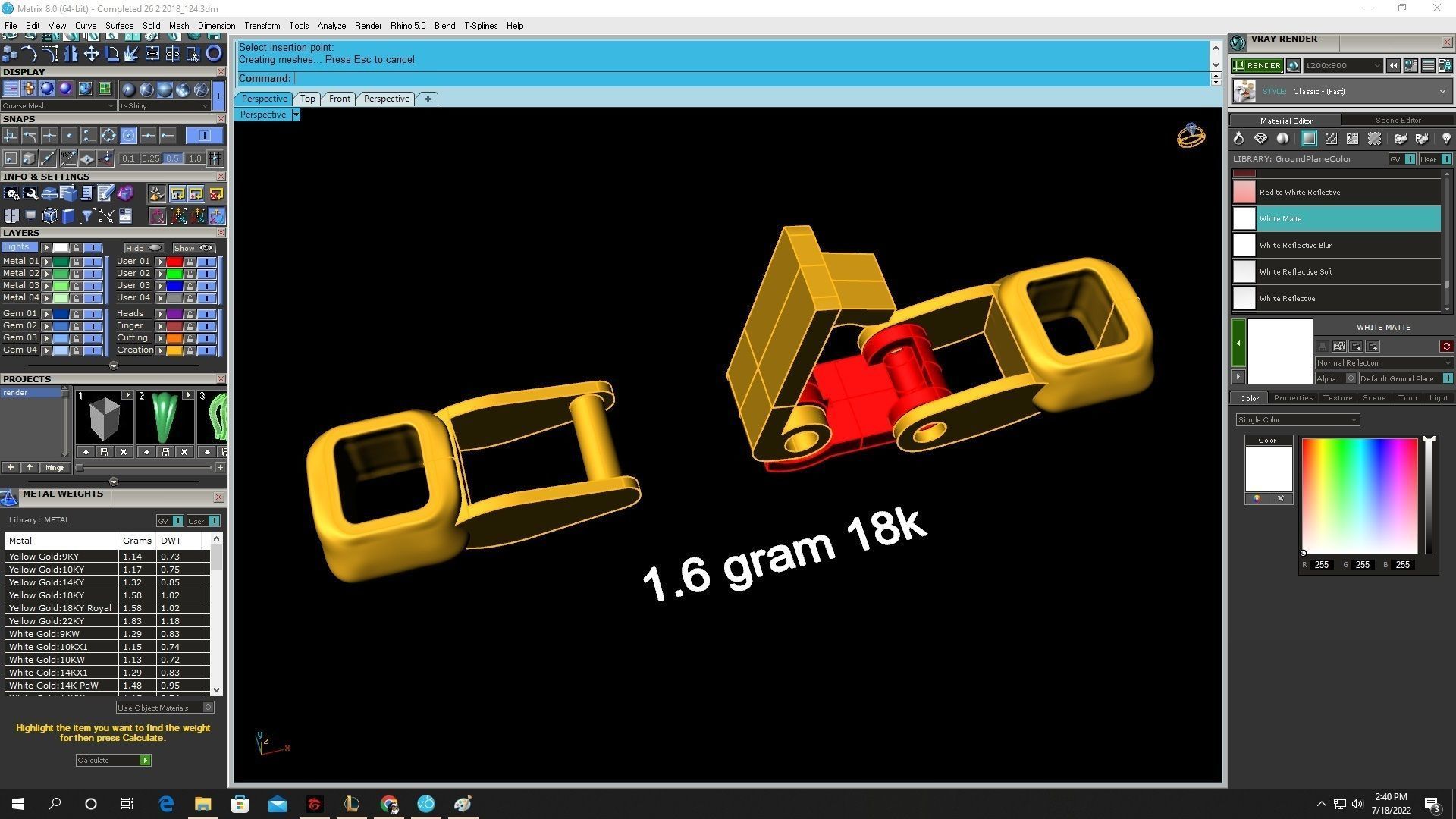Click the notepad with pencil icon
This screenshot has width=1456, height=819.
[105, 194]
